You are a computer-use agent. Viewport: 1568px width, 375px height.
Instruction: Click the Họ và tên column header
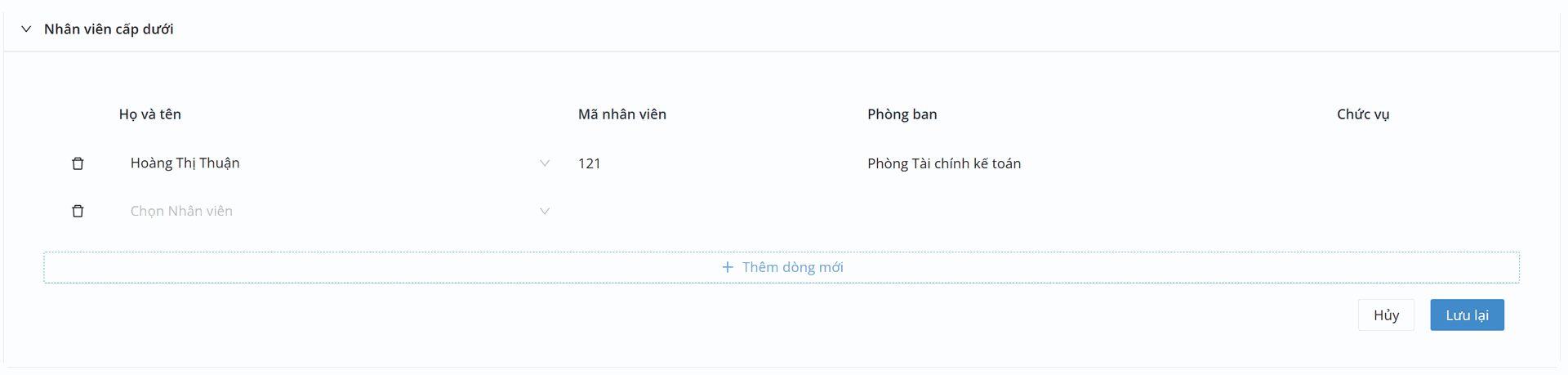click(150, 114)
